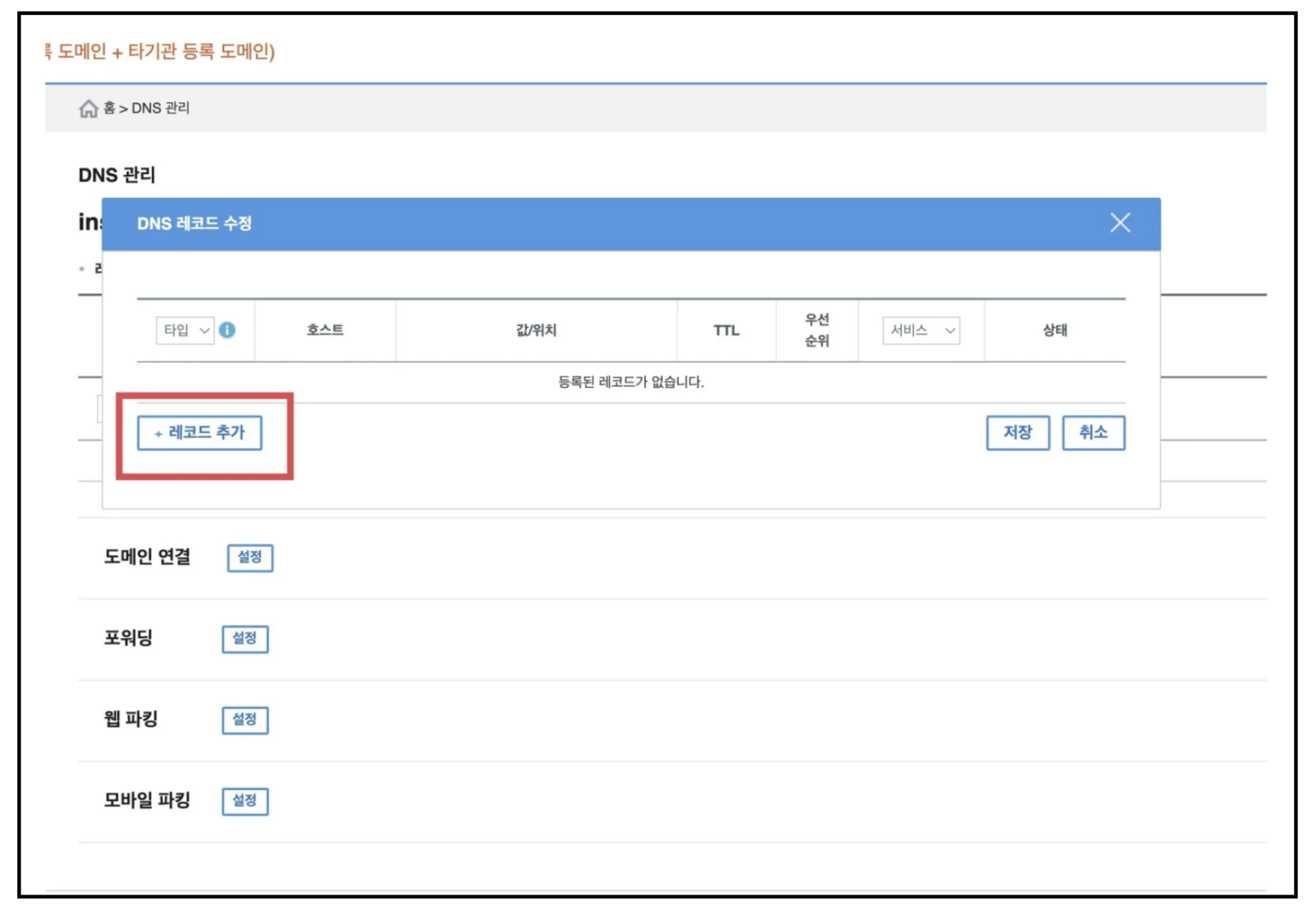
Task: Click the home icon in the breadcrumb
Action: [88, 109]
